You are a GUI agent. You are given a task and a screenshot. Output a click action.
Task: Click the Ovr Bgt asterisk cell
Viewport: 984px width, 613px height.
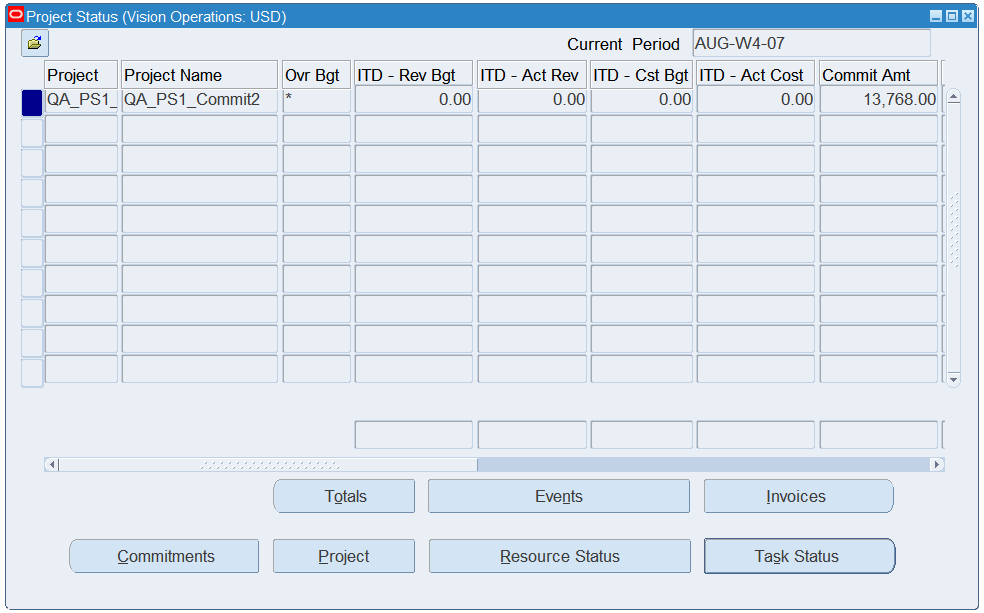(x=316, y=100)
